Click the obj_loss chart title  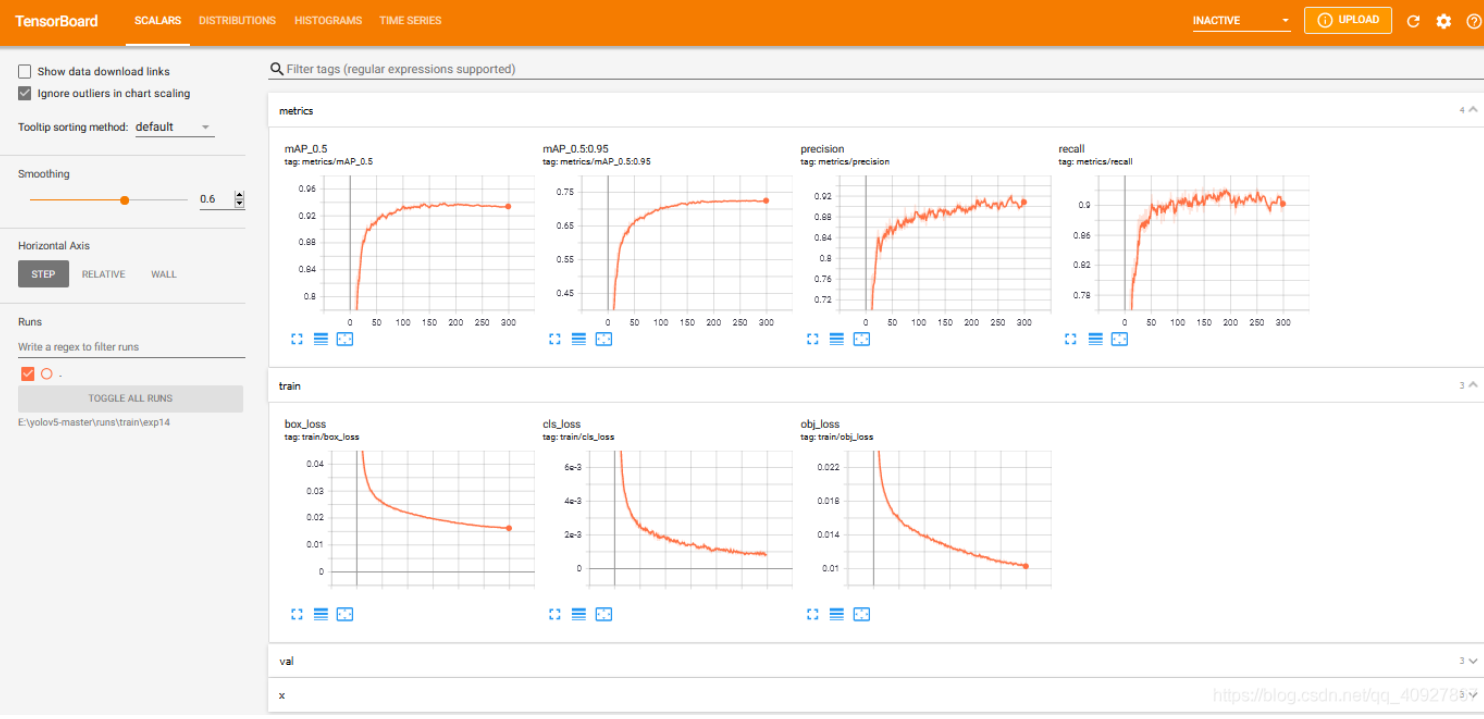click(x=820, y=424)
